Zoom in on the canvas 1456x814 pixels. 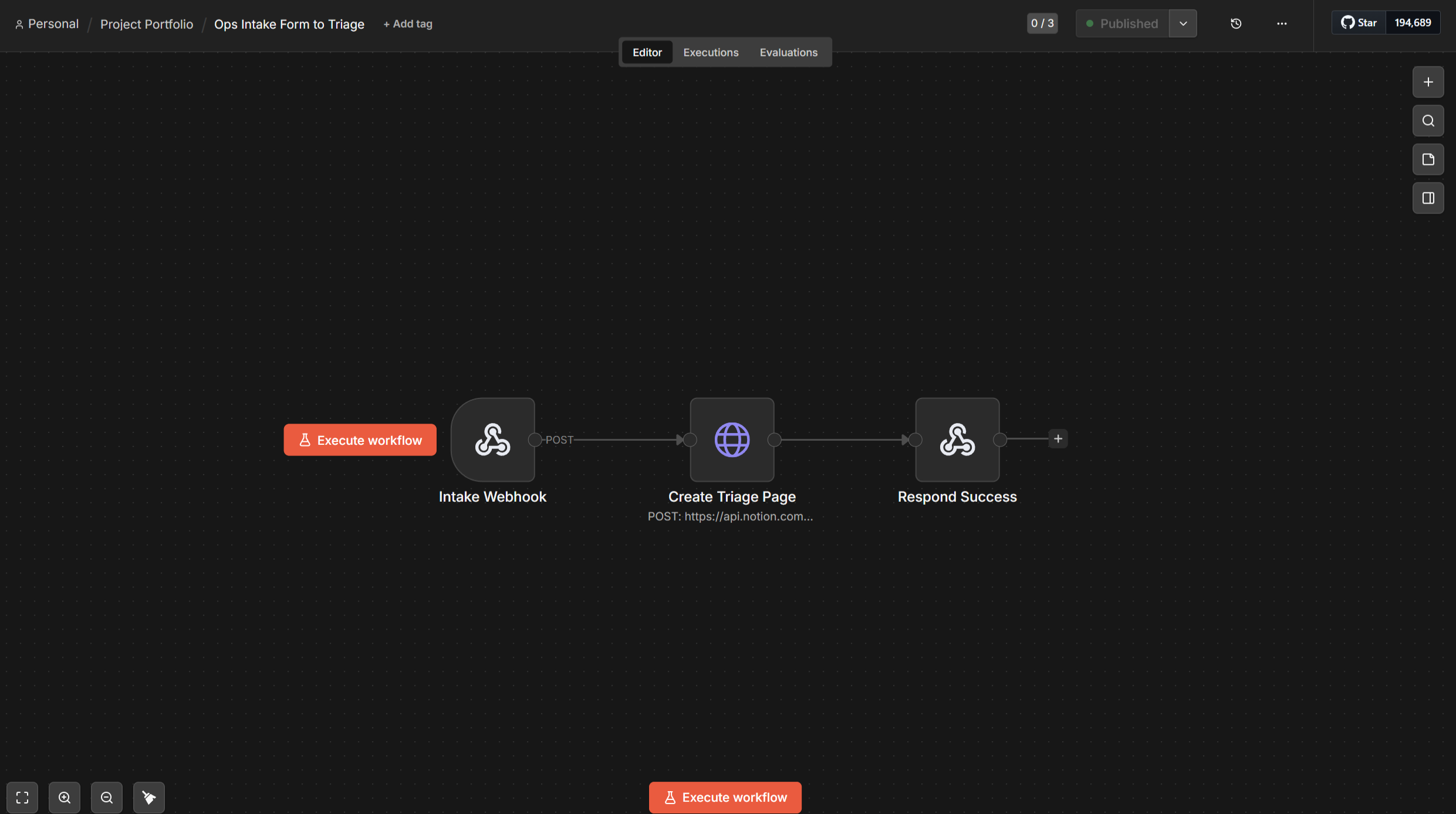click(x=65, y=798)
